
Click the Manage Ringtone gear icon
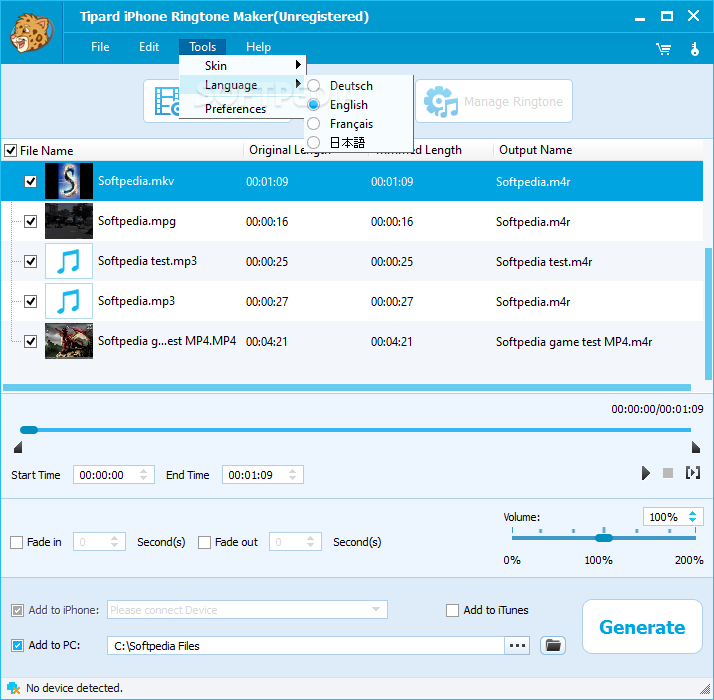tap(440, 102)
